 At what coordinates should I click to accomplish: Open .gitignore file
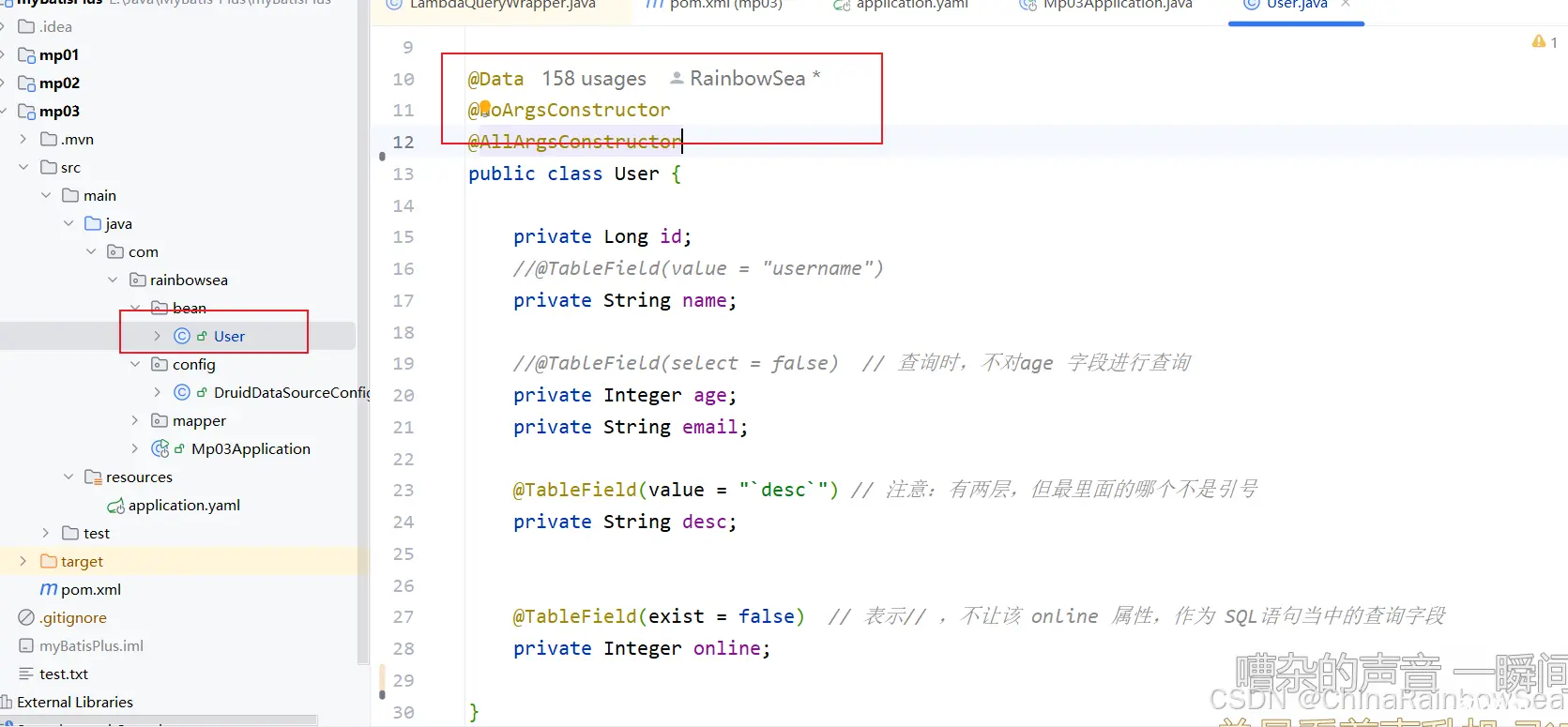click(x=73, y=617)
